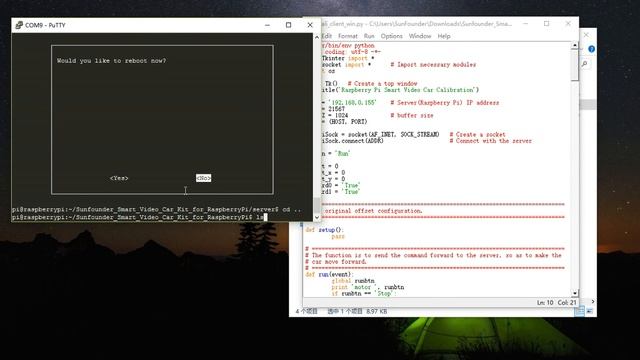The image size is (640, 360).
Task: Close the COM9 PuTTY window
Action: (x=310, y=25)
